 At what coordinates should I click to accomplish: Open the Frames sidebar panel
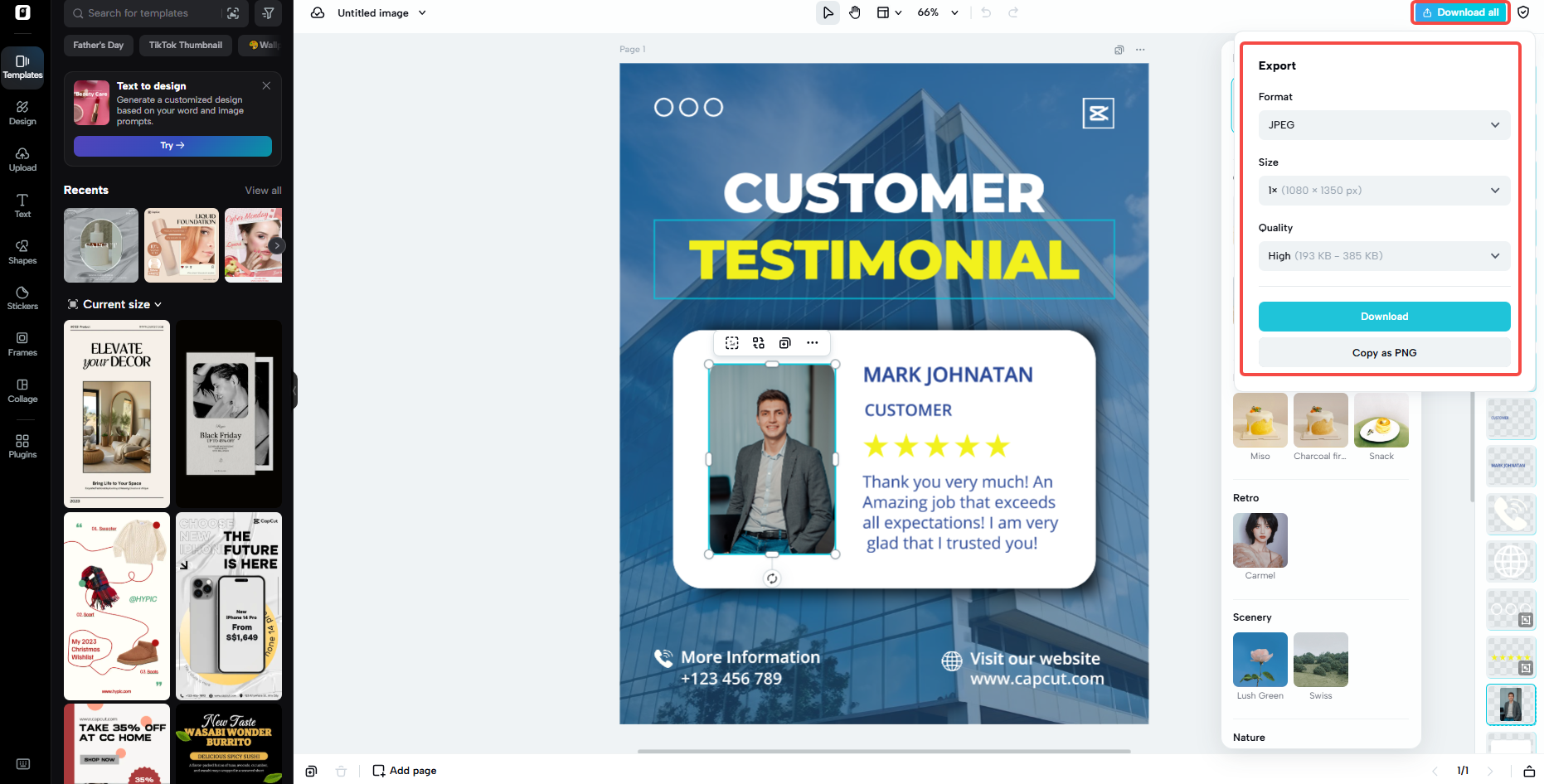point(22,345)
